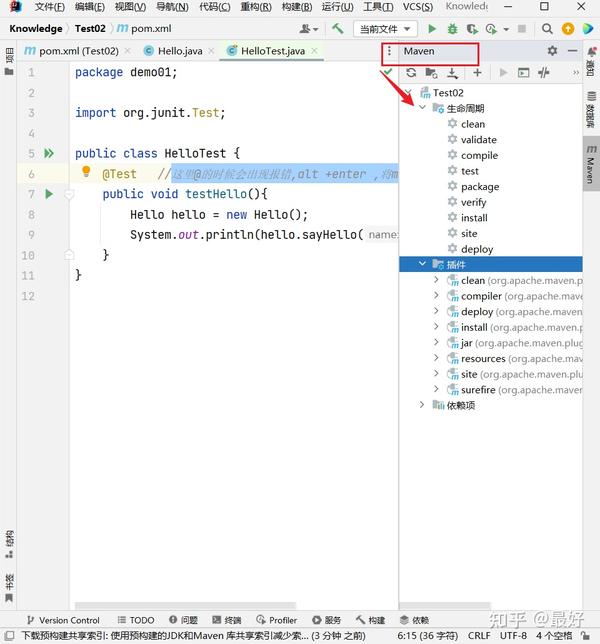Image resolution: width=600 pixels, height=644 pixels.
Task: Click Maven vertical sidebar tab
Action: pos(591,164)
